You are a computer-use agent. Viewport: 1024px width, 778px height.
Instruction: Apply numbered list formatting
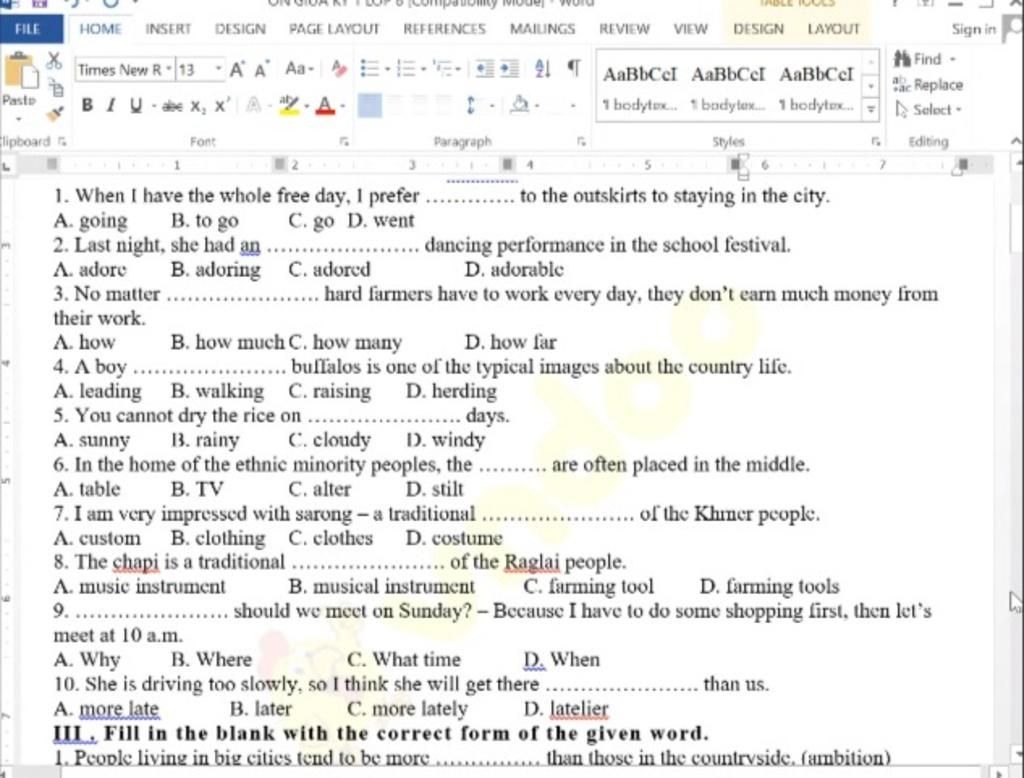(407, 69)
